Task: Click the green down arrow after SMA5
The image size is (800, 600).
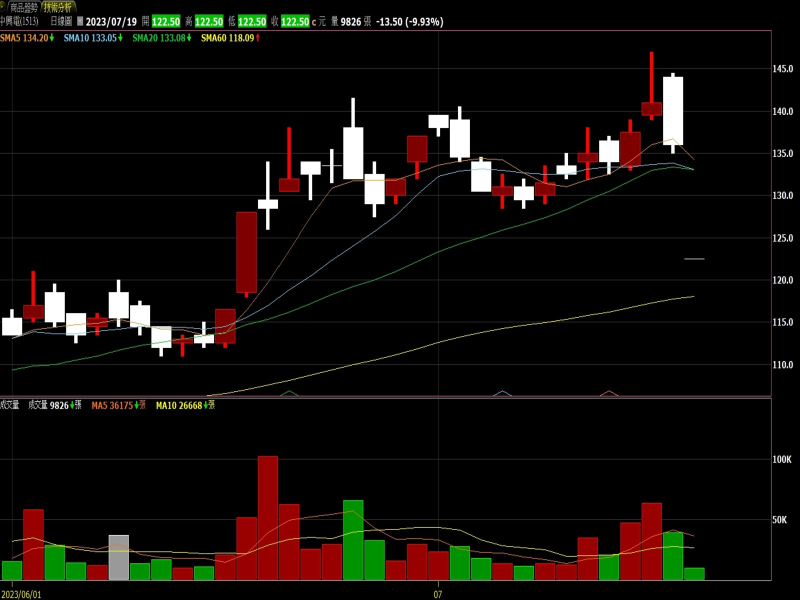Action: (51, 38)
